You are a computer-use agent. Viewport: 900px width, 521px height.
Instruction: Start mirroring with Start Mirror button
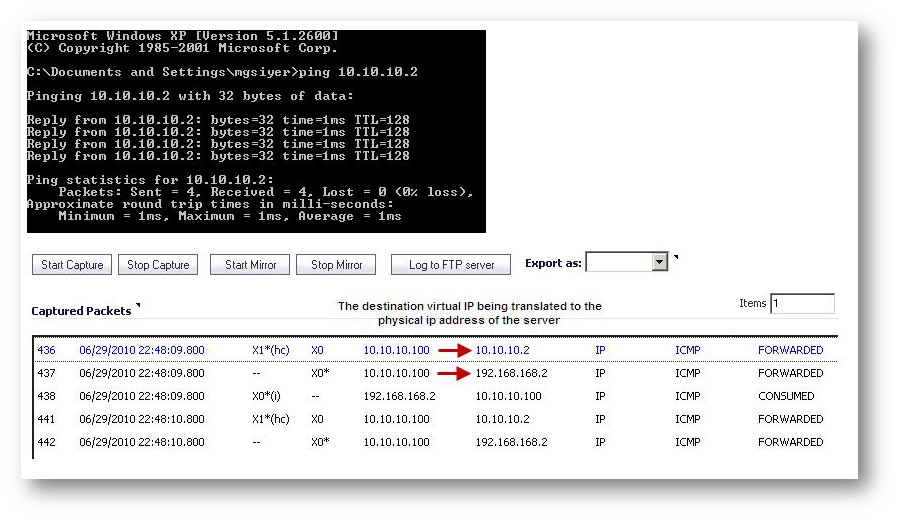(x=250, y=265)
